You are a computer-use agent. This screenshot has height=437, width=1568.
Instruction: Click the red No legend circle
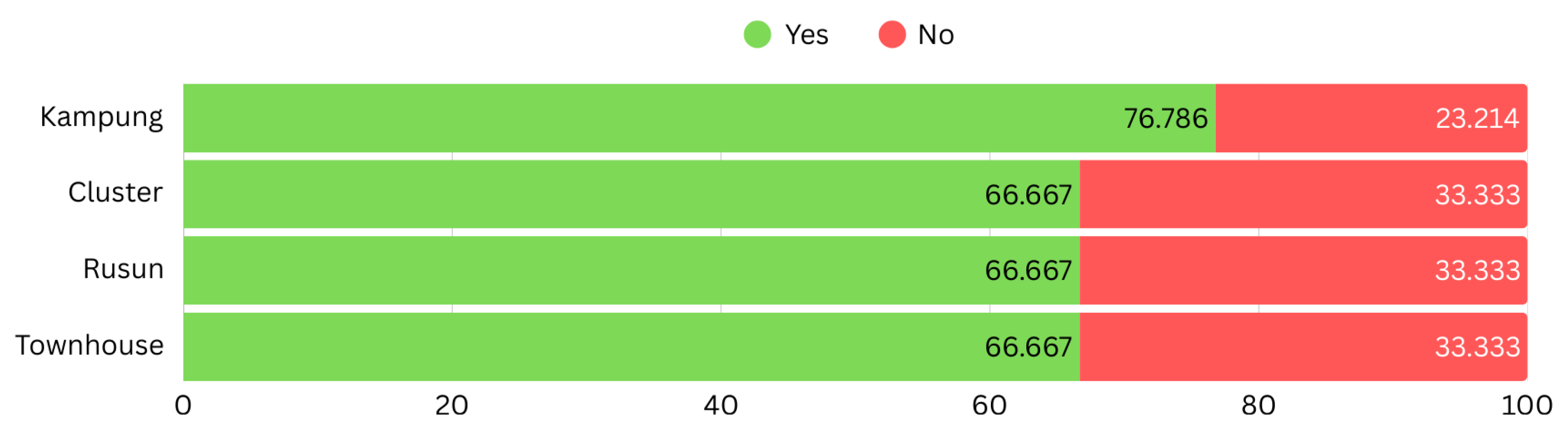pos(892,34)
